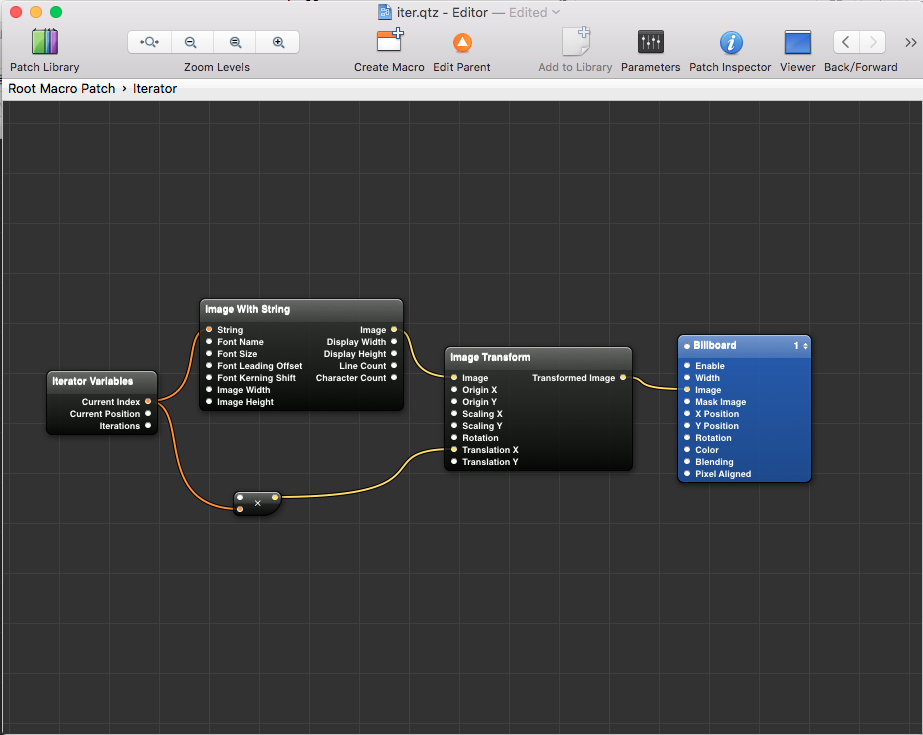Click the Image Width input port
The height and width of the screenshot is (735, 923).
tap(209, 390)
